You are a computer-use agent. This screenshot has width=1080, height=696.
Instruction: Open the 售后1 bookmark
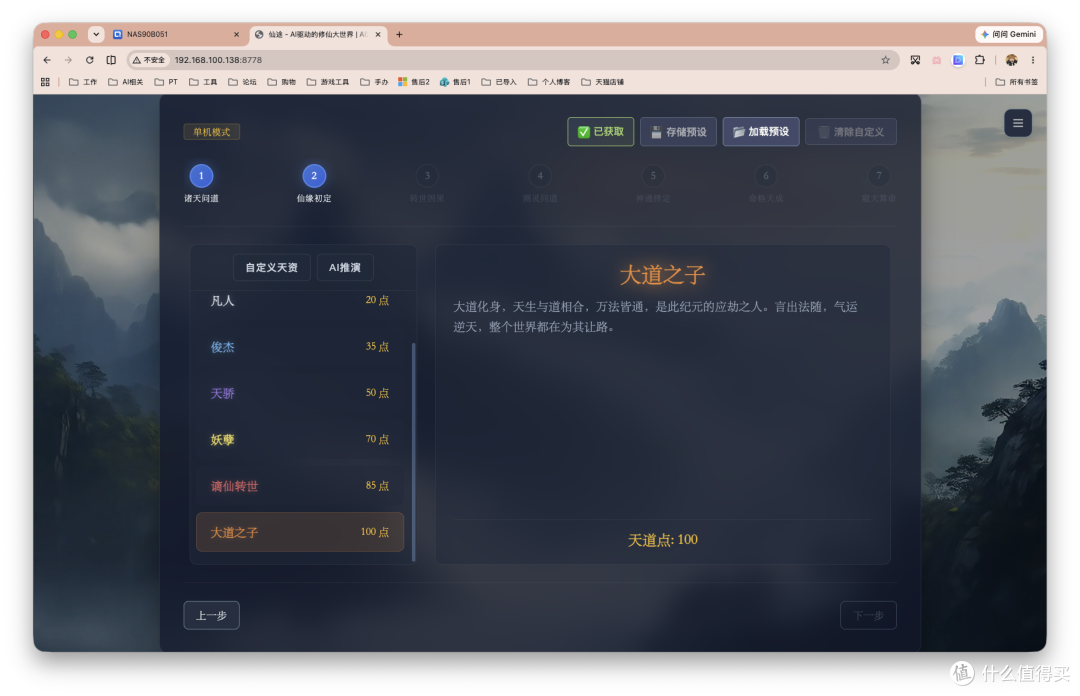(455, 82)
